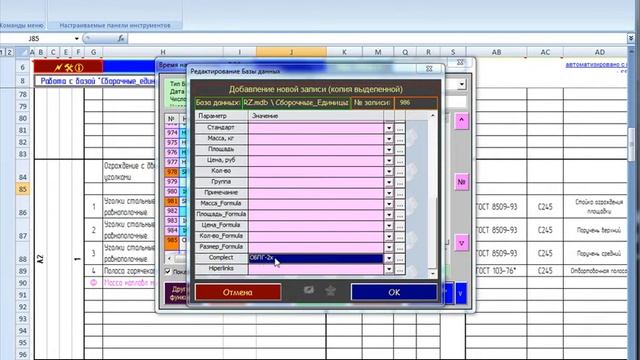This screenshot has height=360, width=640.
Task: Click the OK button
Action: tap(394, 292)
